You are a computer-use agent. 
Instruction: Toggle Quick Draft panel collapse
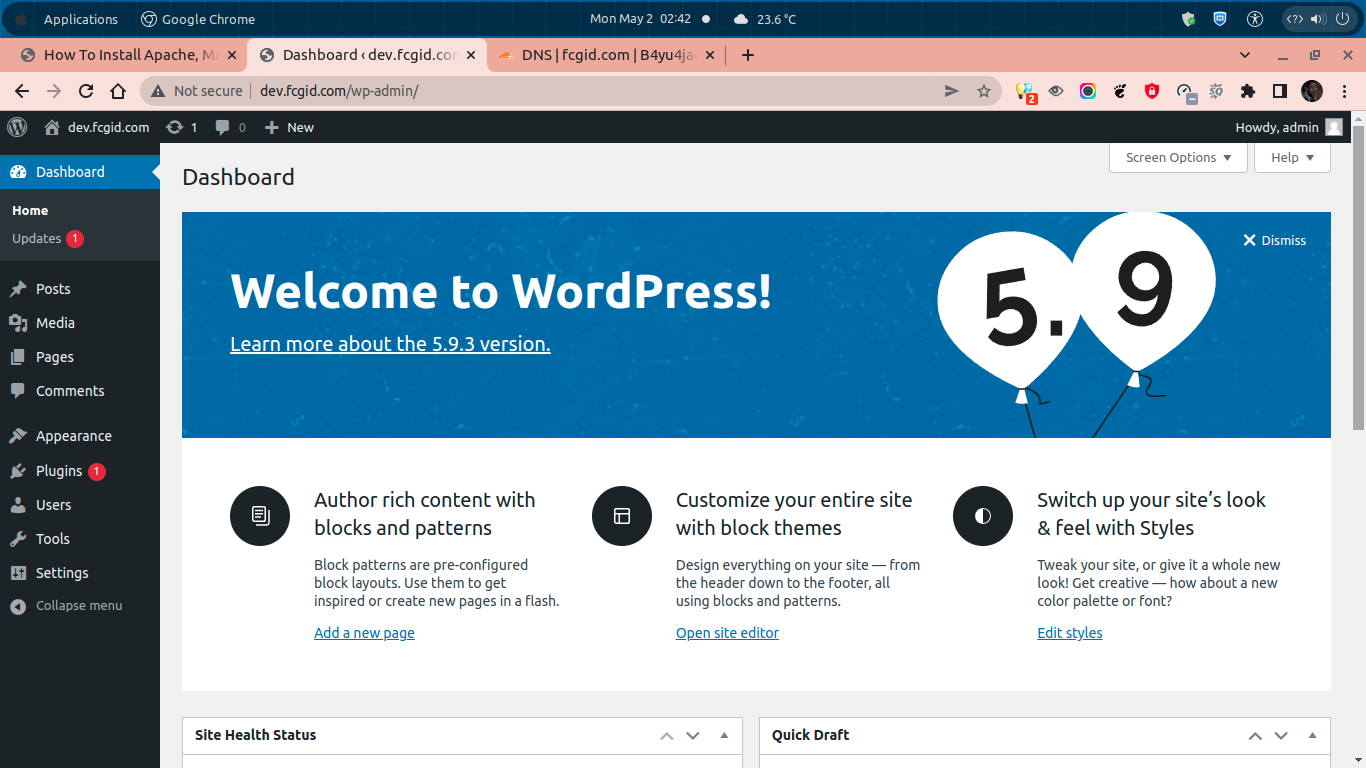(1312, 736)
